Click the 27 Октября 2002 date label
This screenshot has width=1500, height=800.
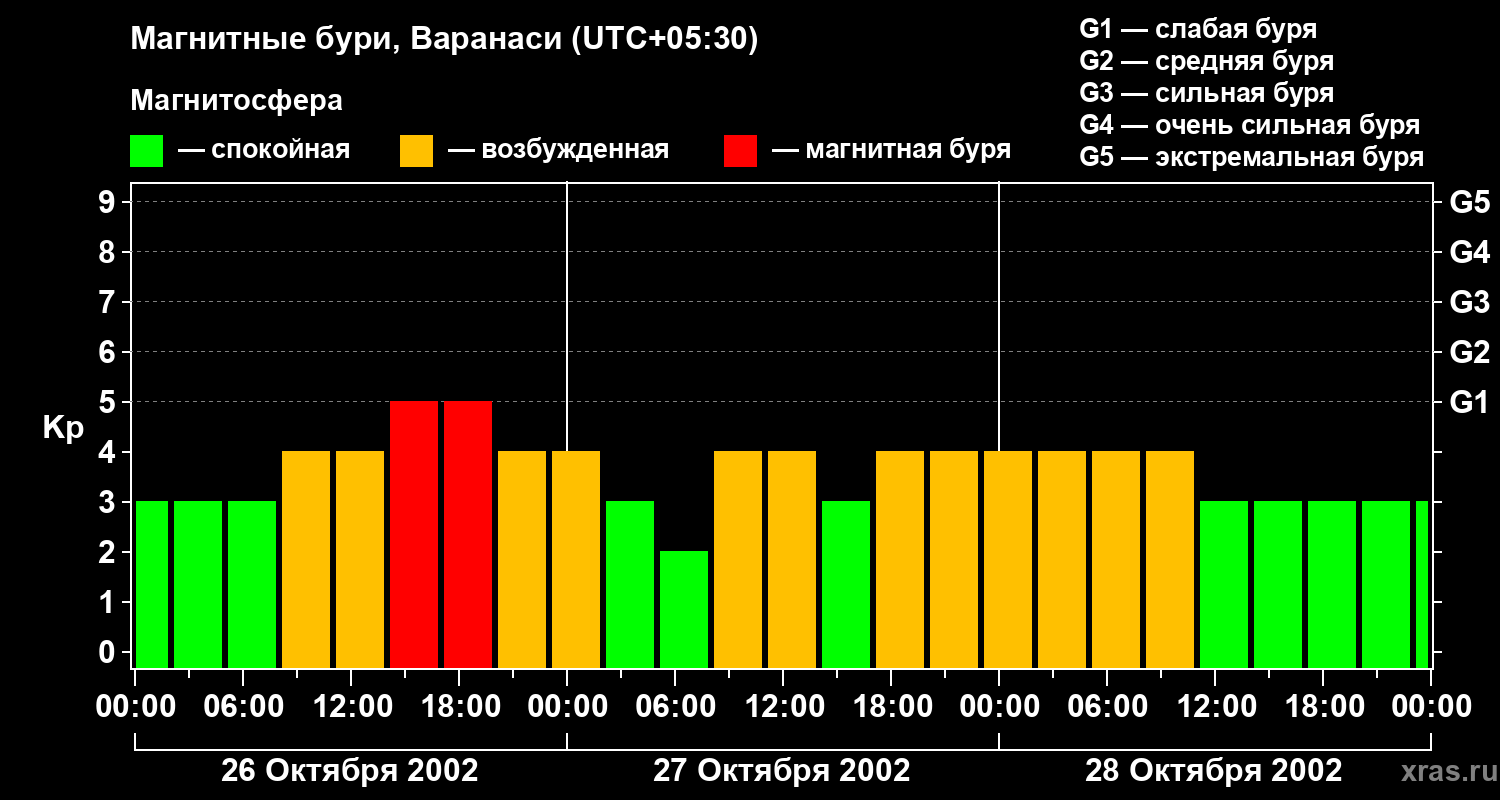782,771
